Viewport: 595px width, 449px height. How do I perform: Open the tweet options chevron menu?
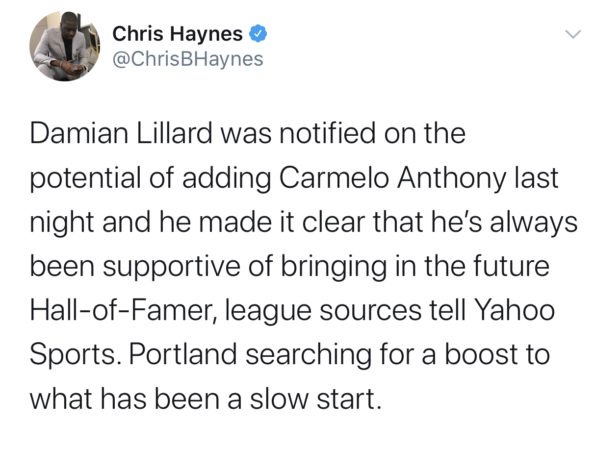pyautogui.click(x=573, y=34)
